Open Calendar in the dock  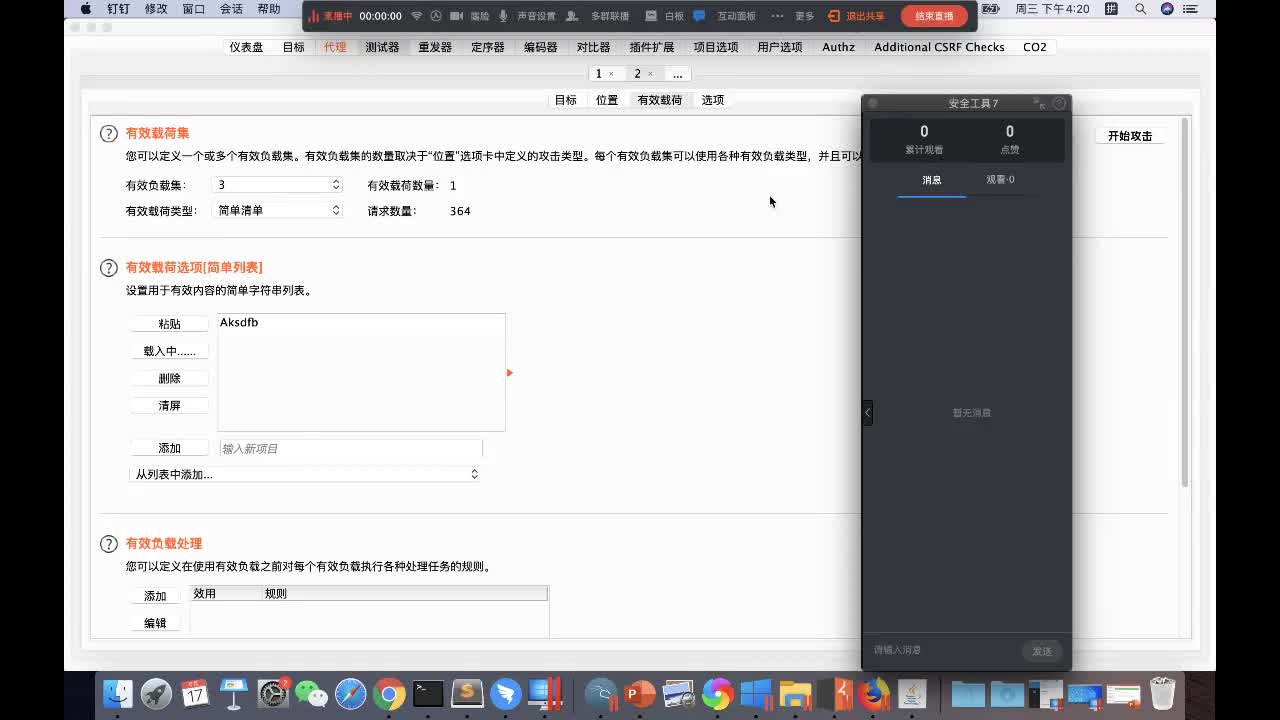point(194,693)
